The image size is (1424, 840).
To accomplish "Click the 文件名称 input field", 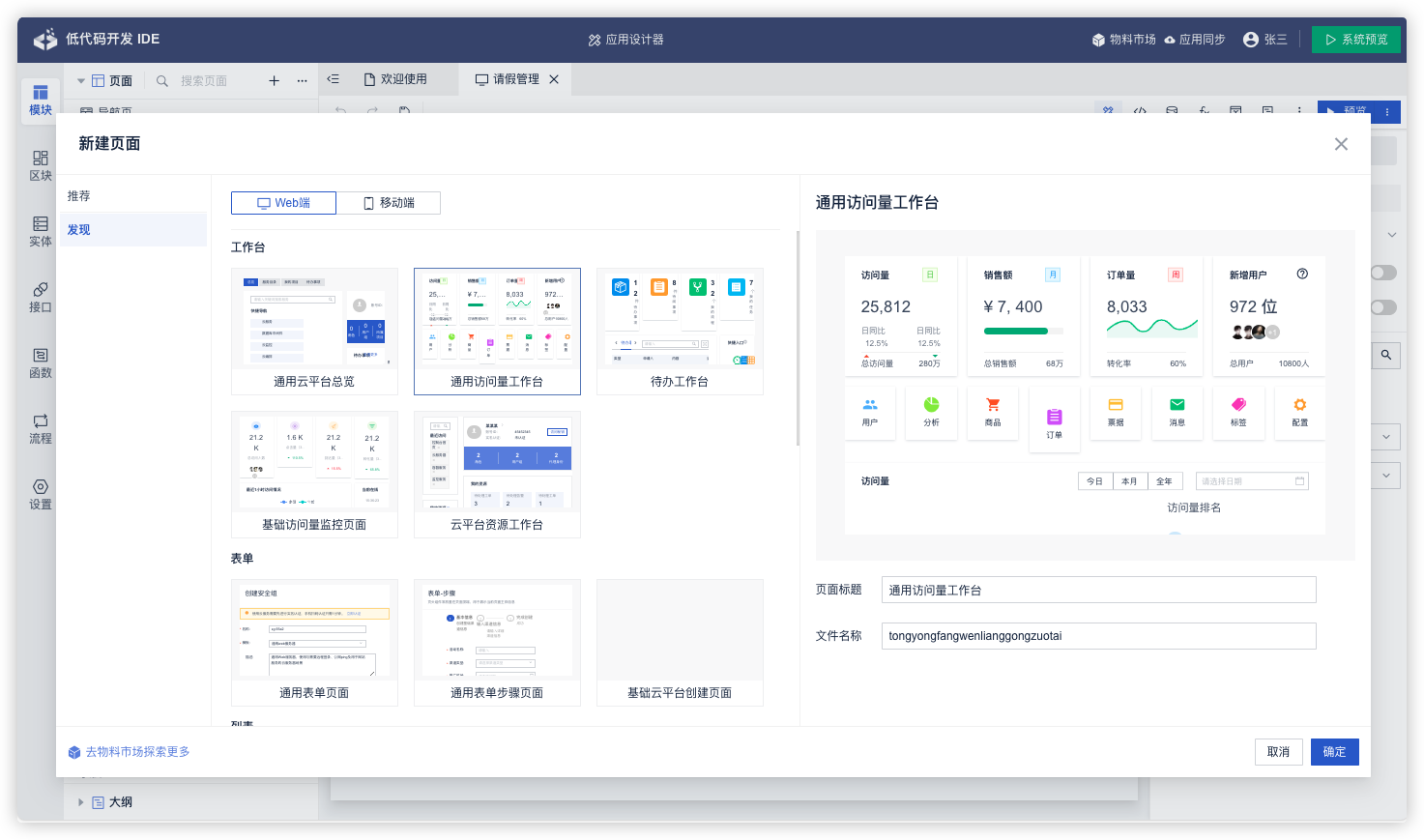I will pos(1098,636).
